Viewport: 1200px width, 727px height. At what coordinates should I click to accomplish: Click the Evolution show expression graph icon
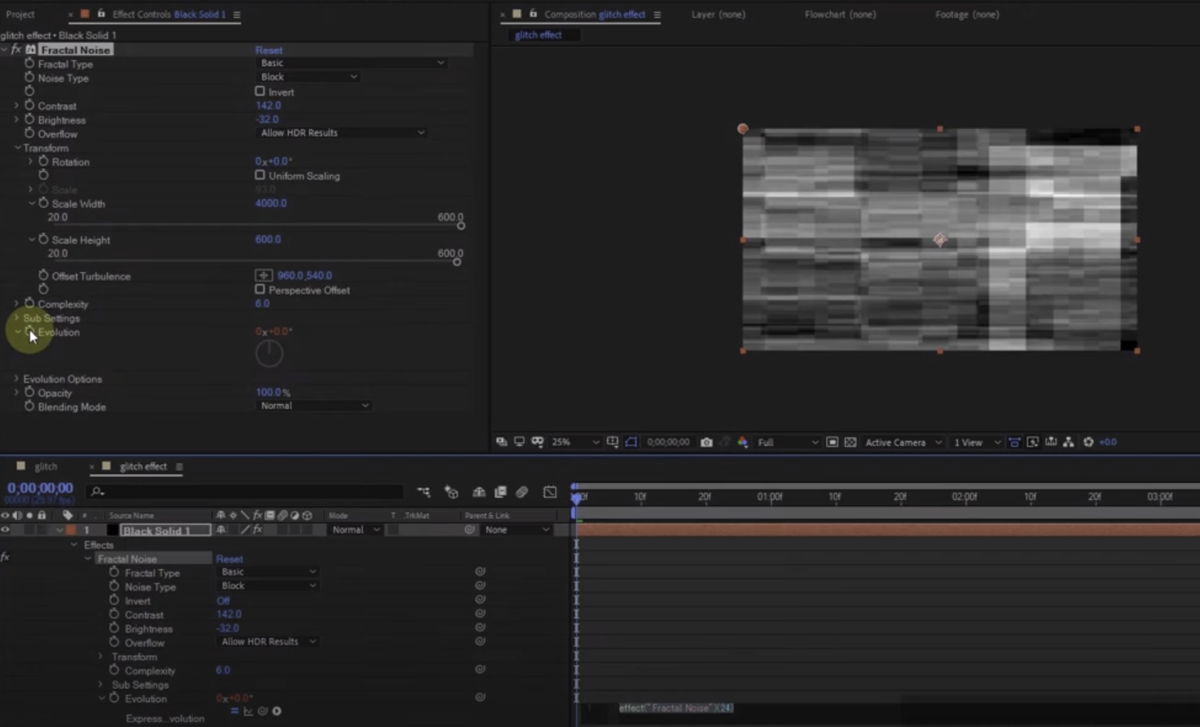(249, 711)
